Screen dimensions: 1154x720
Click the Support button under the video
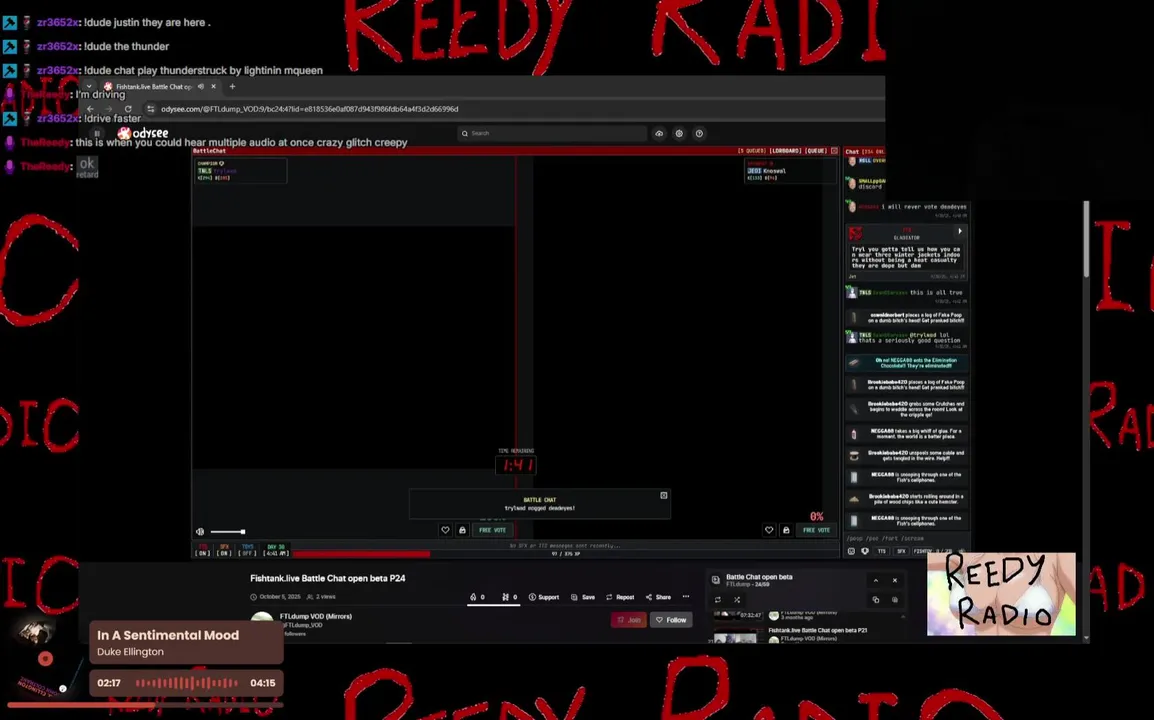(x=544, y=597)
